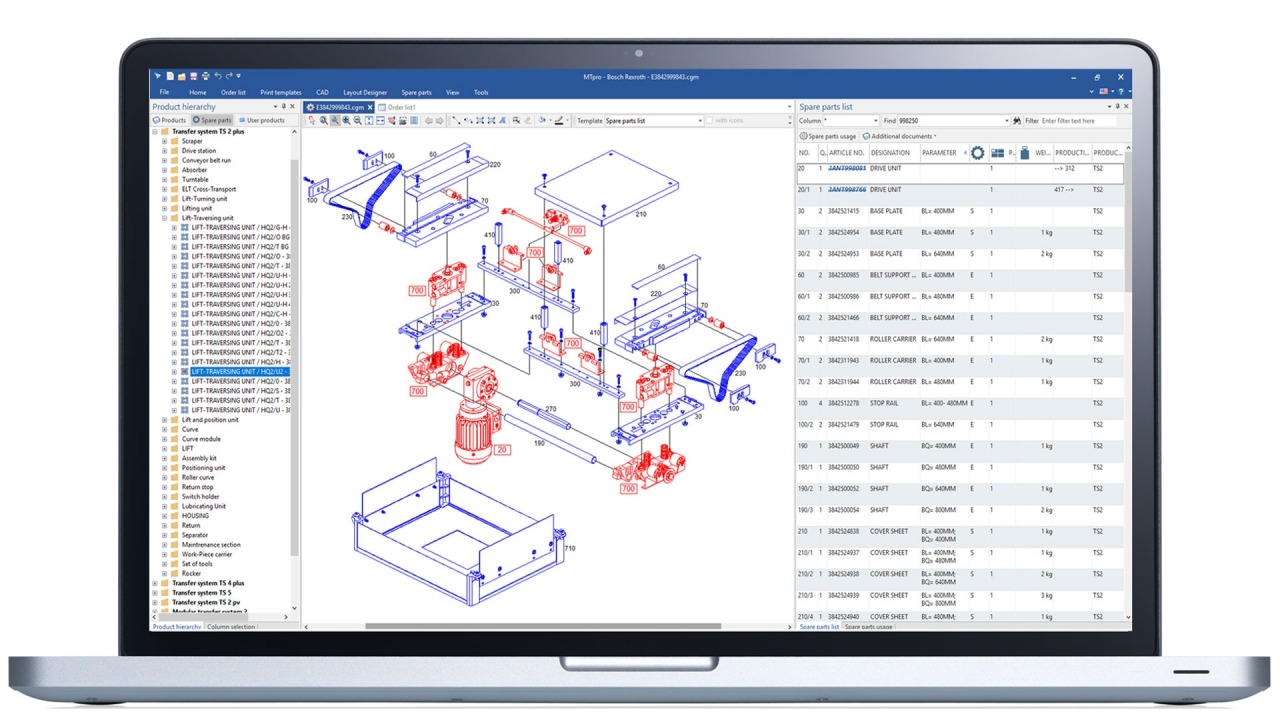The image size is (1280, 720).
Task: Open Spare parts usage via its gear icon
Action: click(806, 135)
